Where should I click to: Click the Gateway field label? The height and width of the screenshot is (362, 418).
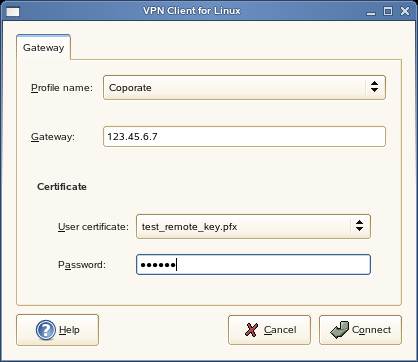(x=53, y=137)
